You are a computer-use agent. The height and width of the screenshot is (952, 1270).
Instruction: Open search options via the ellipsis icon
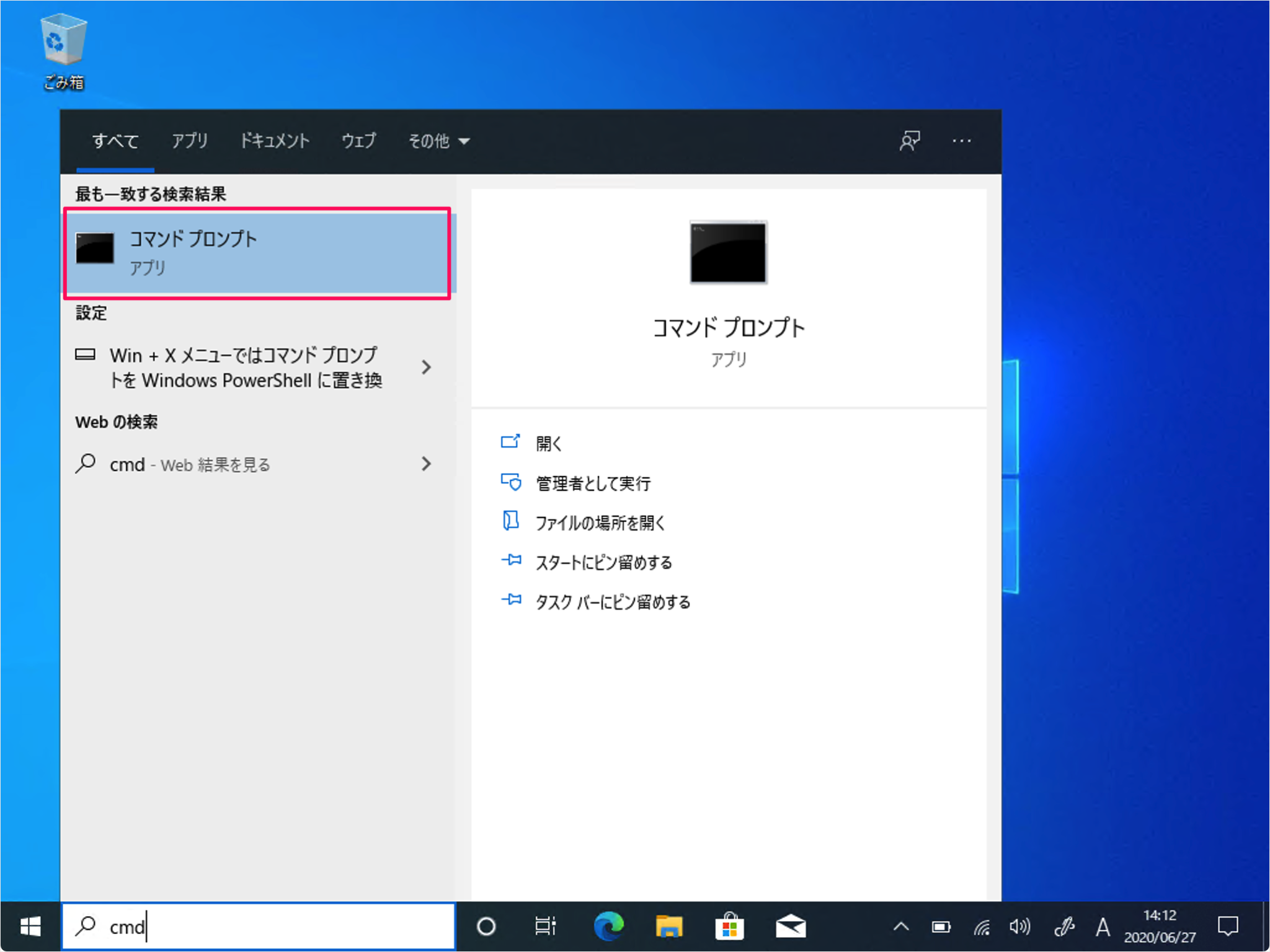tap(962, 141)
